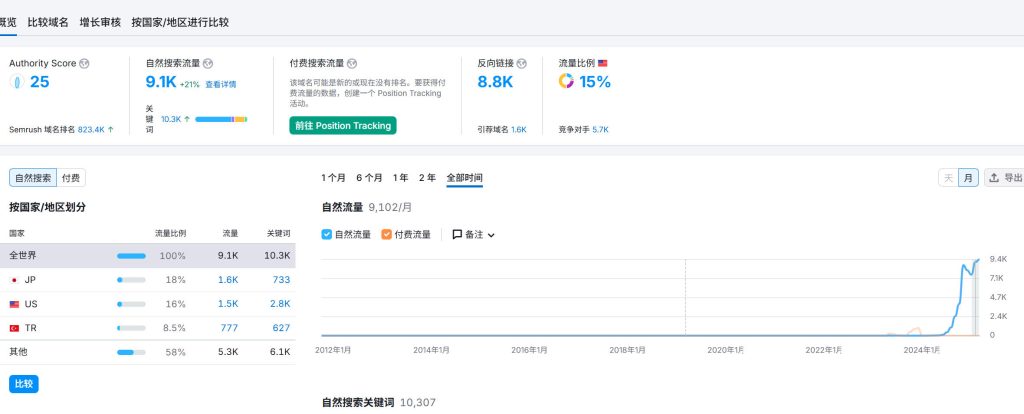Click the Turkey flag icon in table
The image size is (1024, 414).
(14, 327)
